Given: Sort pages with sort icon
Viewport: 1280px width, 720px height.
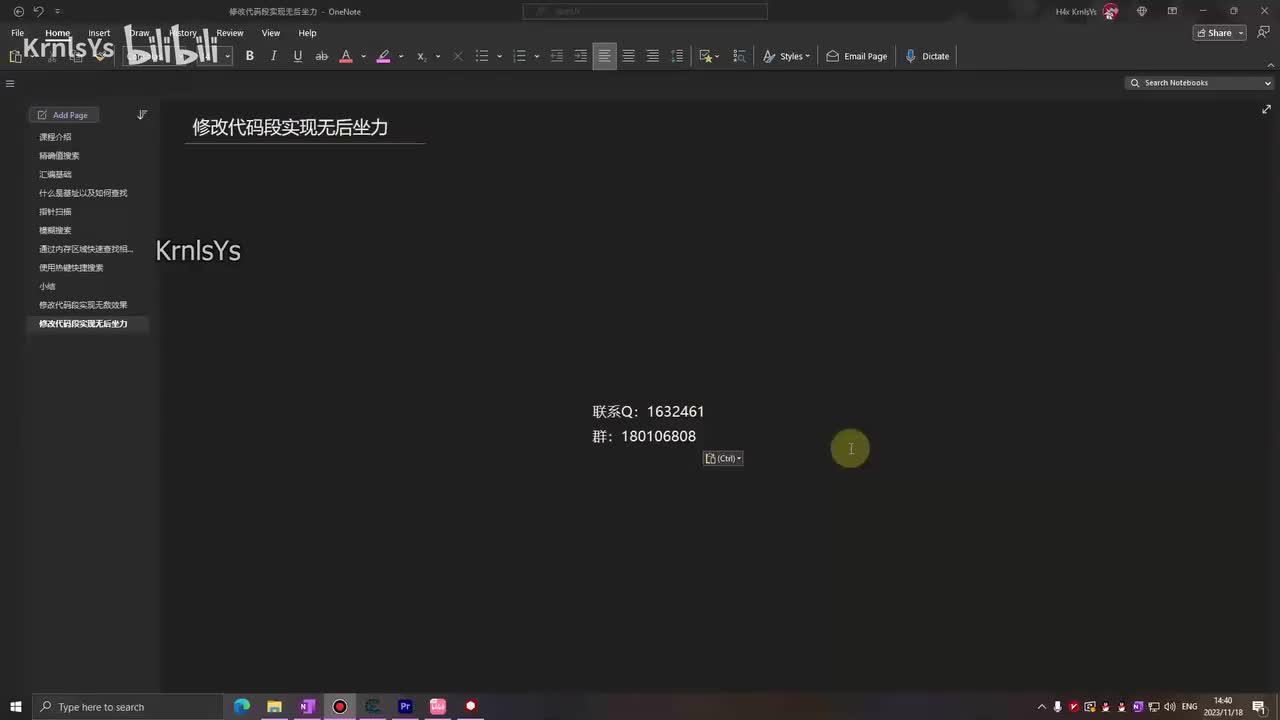Looking at the screenshot, I should point(142,115).
